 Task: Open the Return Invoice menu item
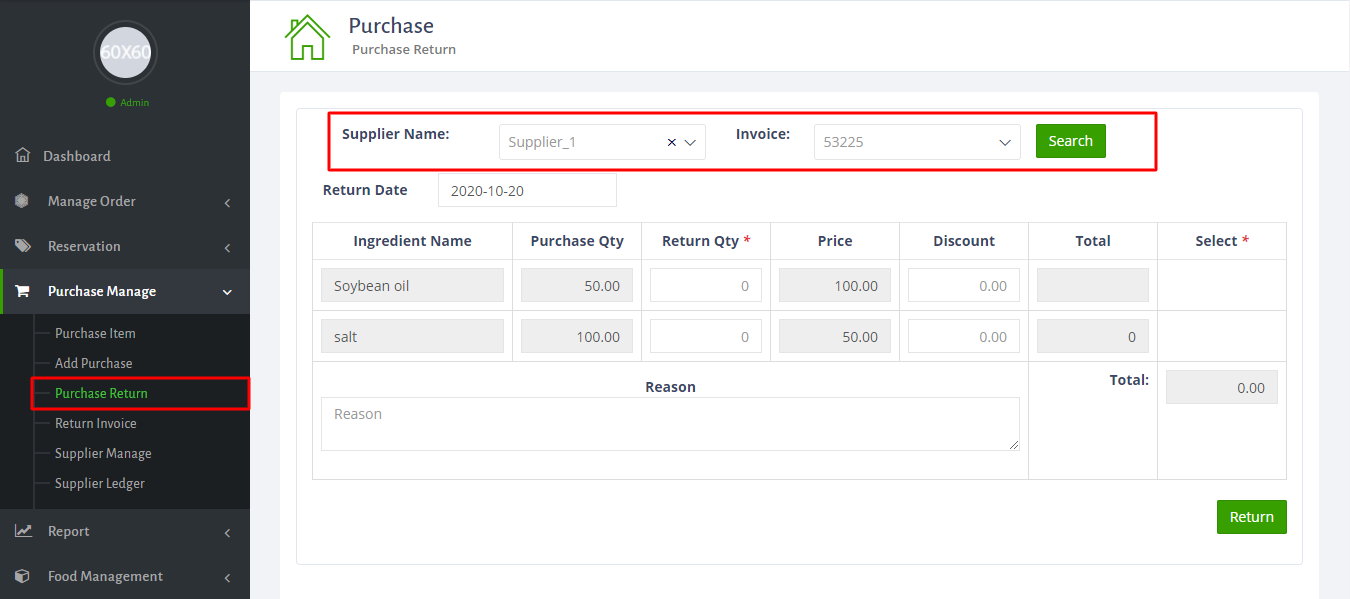[95, 423]
